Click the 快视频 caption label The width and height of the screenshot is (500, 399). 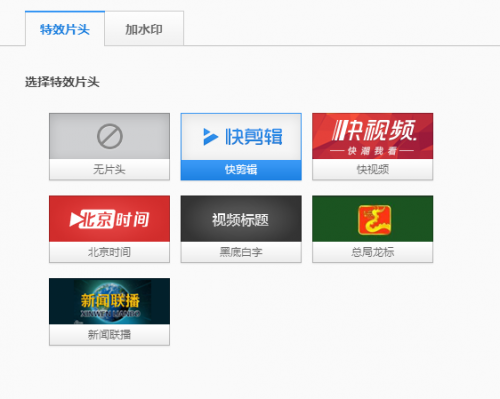coord(373,170)
